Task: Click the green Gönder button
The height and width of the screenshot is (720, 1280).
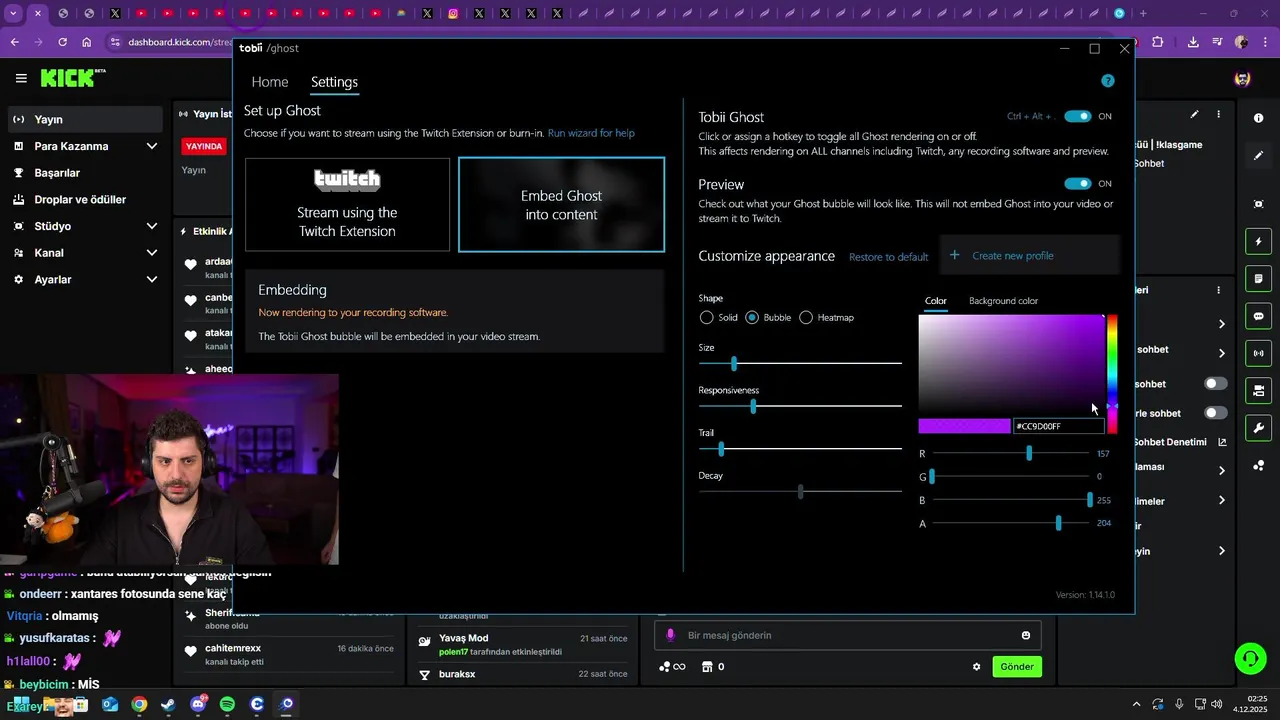Action: (1017, 667)
